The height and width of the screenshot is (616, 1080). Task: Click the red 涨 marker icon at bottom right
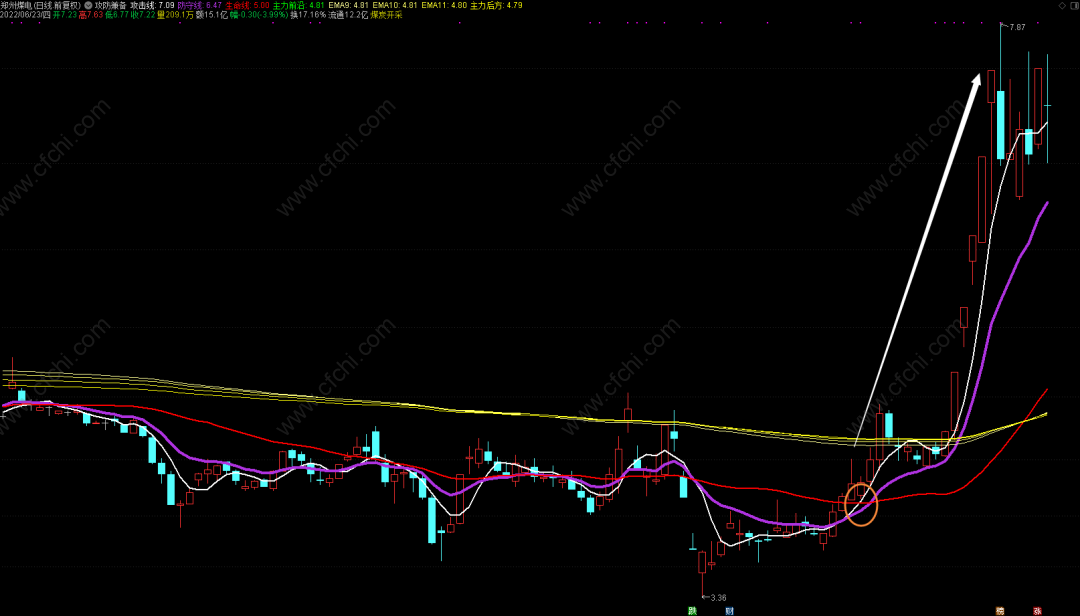[x=1037, y=610]
